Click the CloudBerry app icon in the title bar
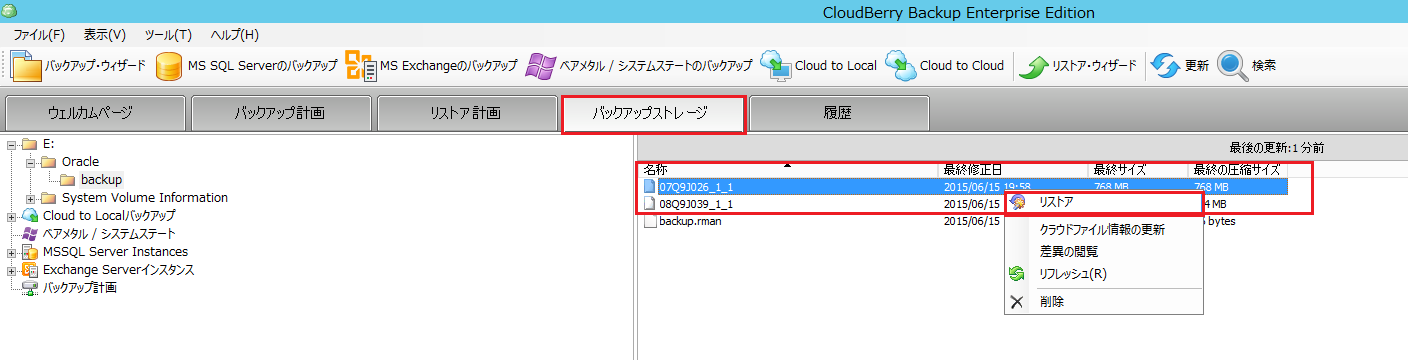 9,11
